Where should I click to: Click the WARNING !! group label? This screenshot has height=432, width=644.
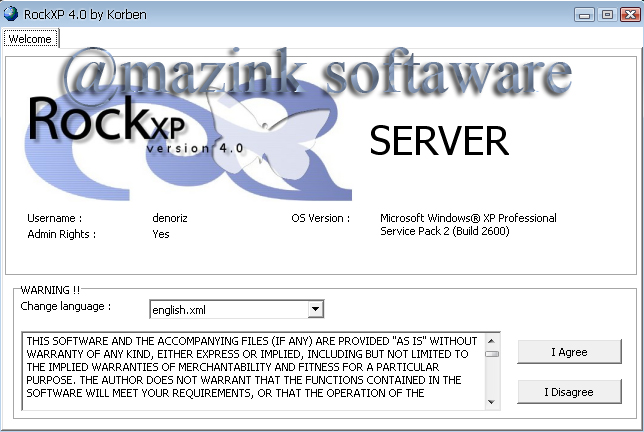tap(50, 290)
